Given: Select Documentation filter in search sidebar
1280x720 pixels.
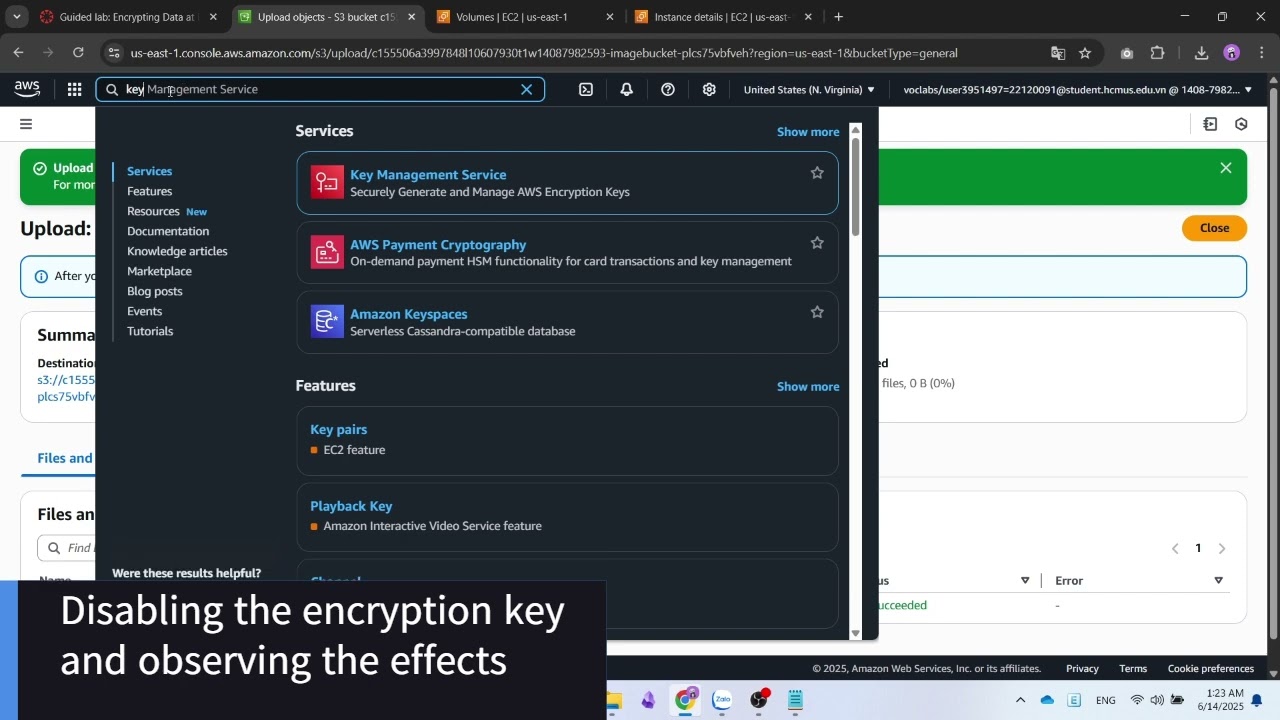Looking at the screenshot, I should (168, 231).
